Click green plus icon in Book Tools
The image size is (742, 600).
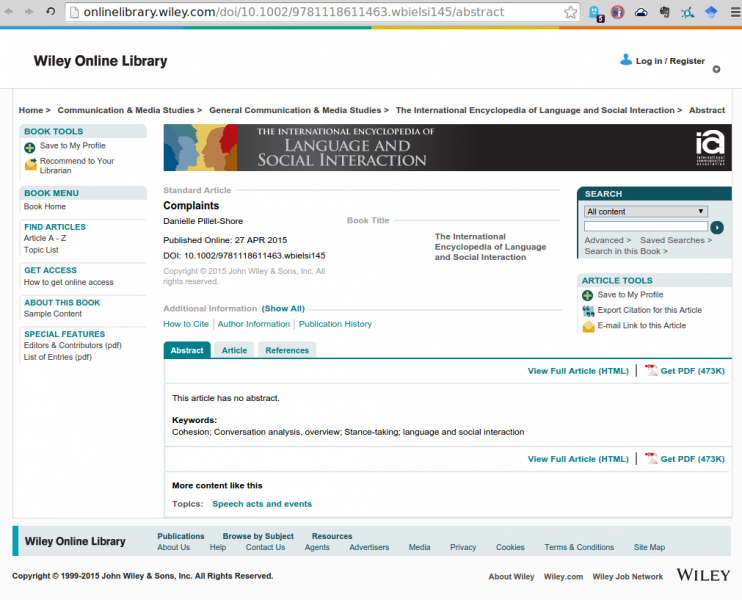[x=29, y=148]
